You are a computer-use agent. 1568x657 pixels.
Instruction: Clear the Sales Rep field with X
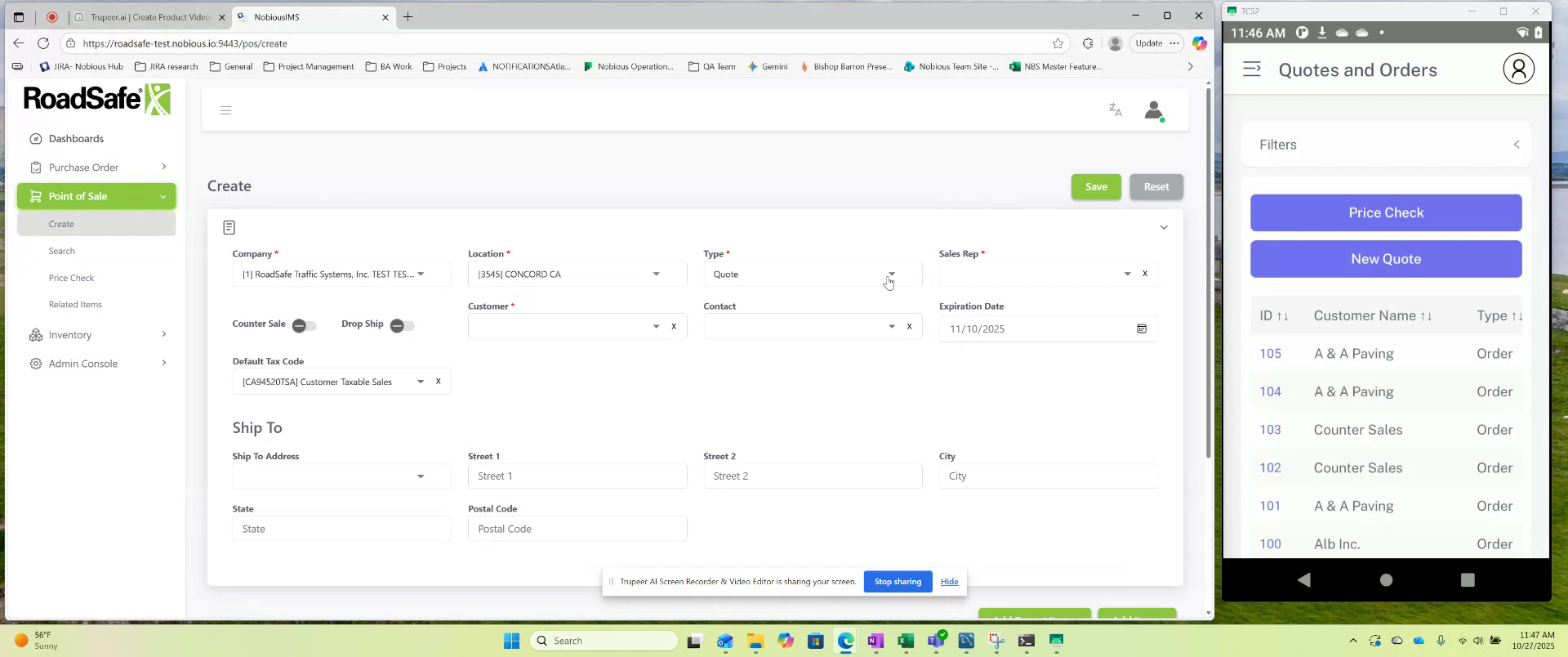(1145, 274)
